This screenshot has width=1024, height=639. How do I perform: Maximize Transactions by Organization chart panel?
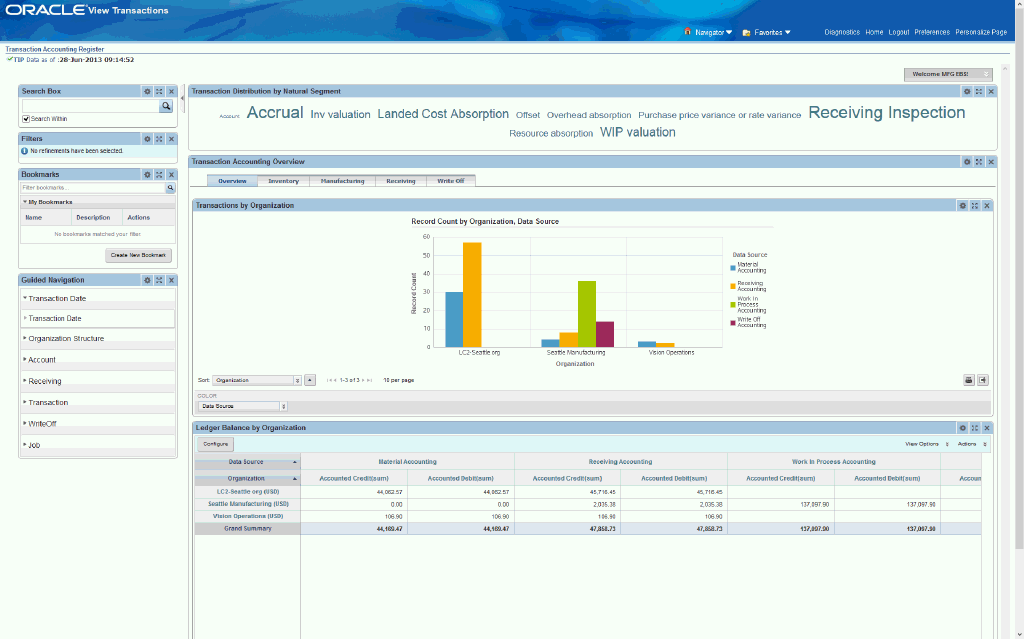[975, 206]
